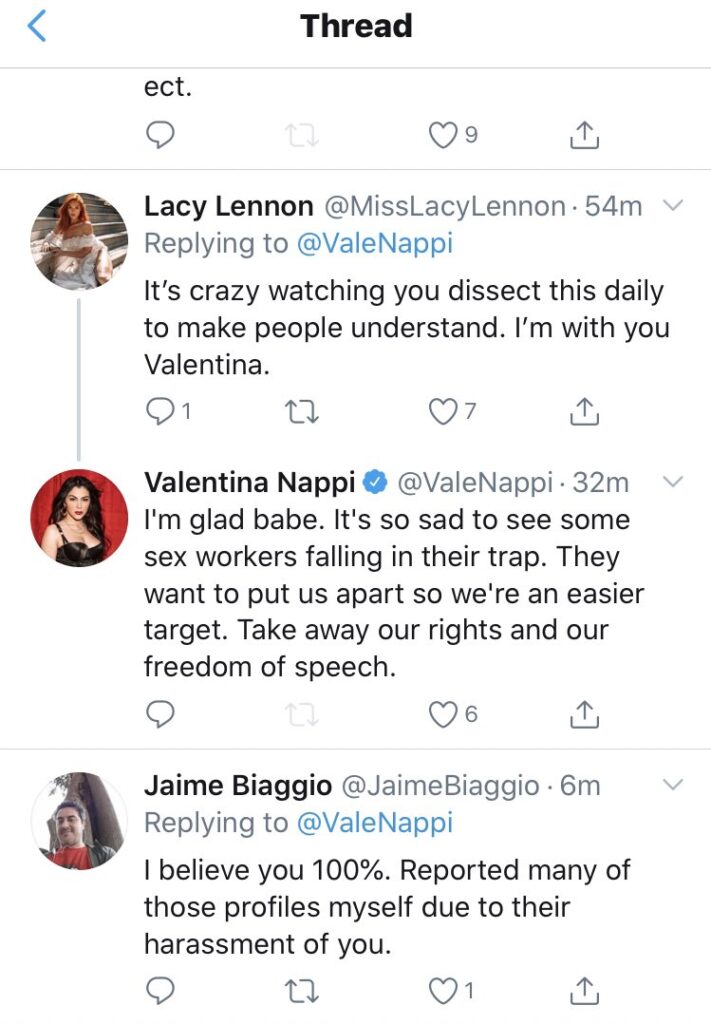
Task: Share Jaime Biaggio's tweet
Action: [584, 990]
